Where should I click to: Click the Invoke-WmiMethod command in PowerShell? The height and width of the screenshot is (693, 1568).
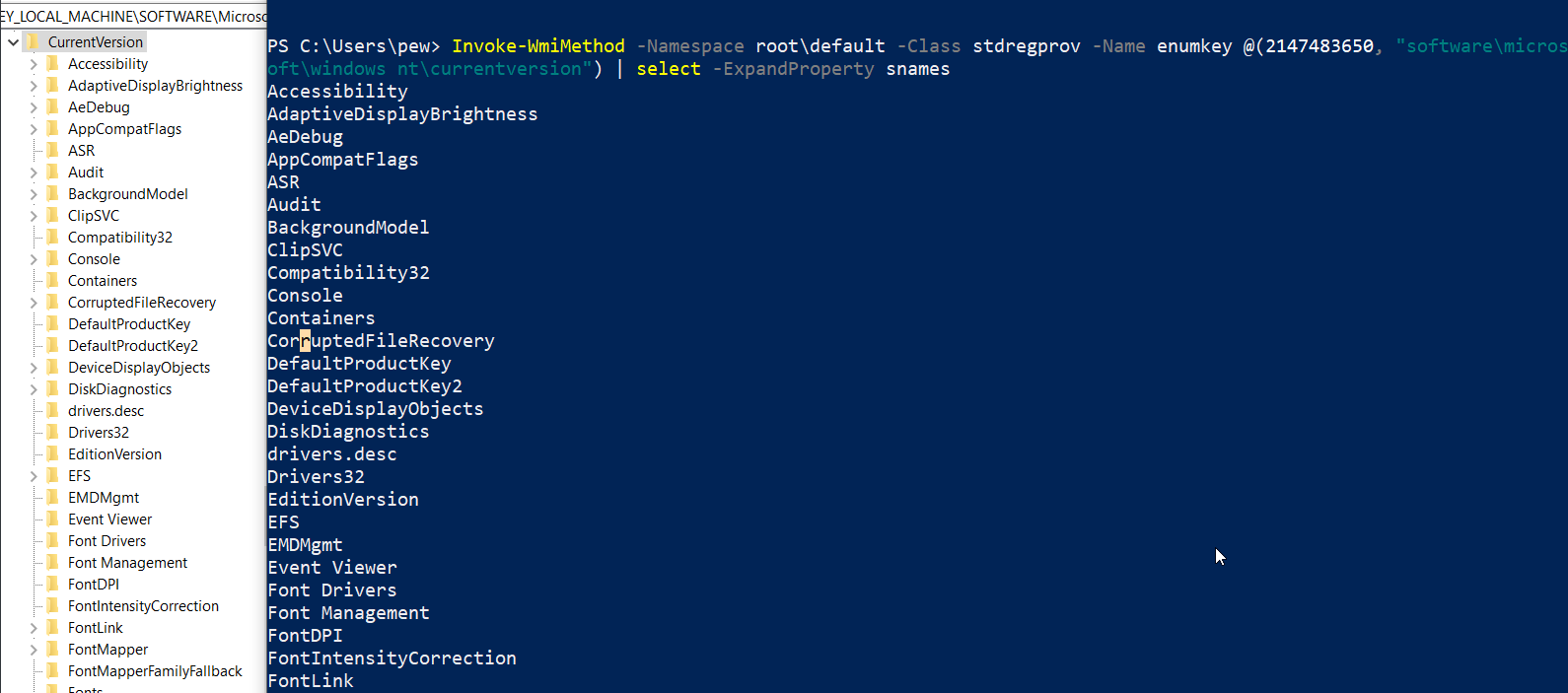(x=537, y=46)
